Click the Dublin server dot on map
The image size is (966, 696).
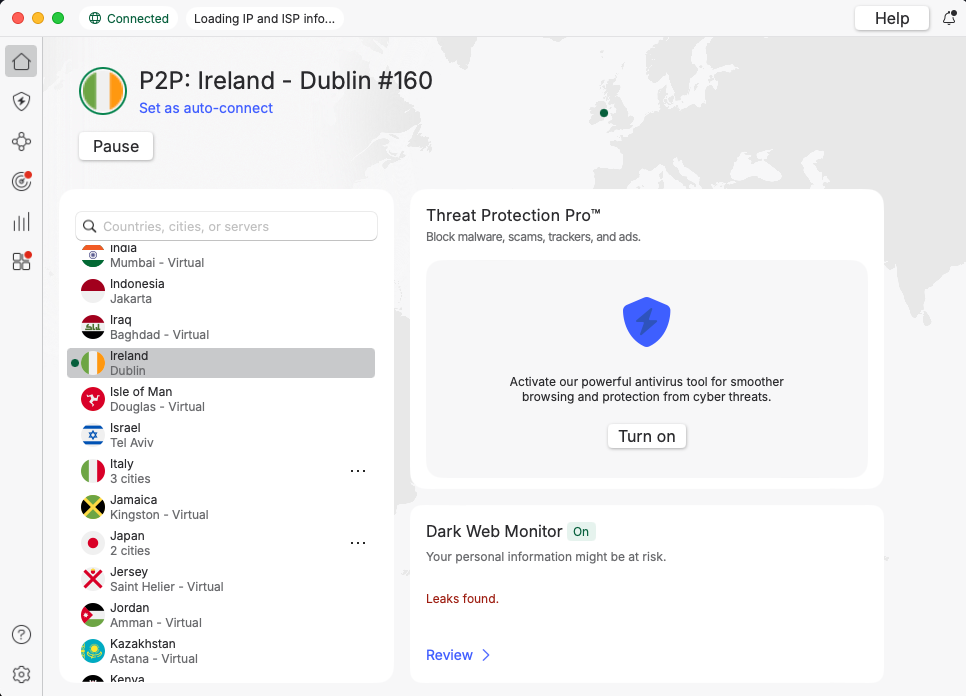(x=604, y=113)
